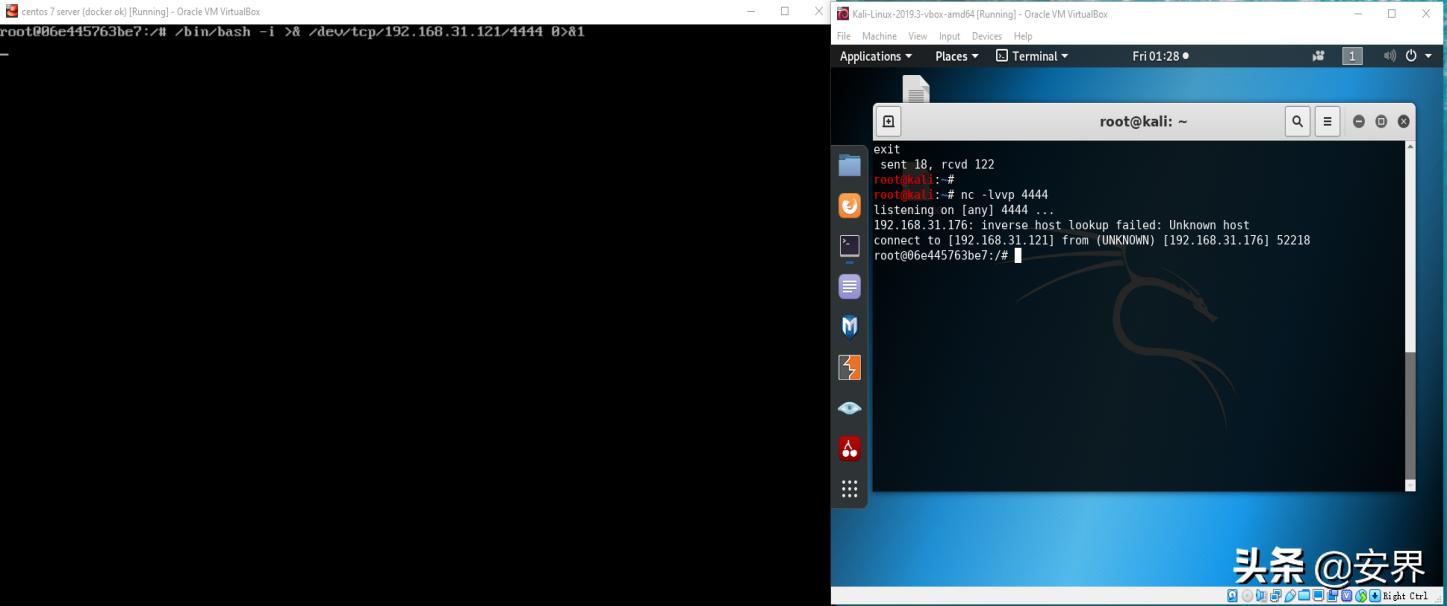Open the Files manager icon in Kali dock
Screen dimensions: 1447x606
click(x=849, y=166)
